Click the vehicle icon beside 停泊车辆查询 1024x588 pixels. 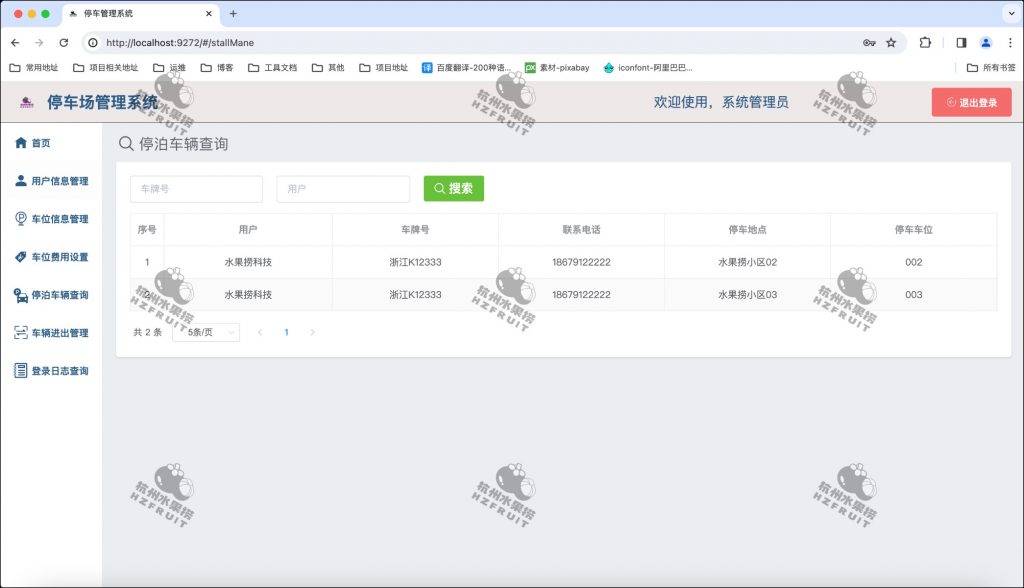(x=21, y=294)
